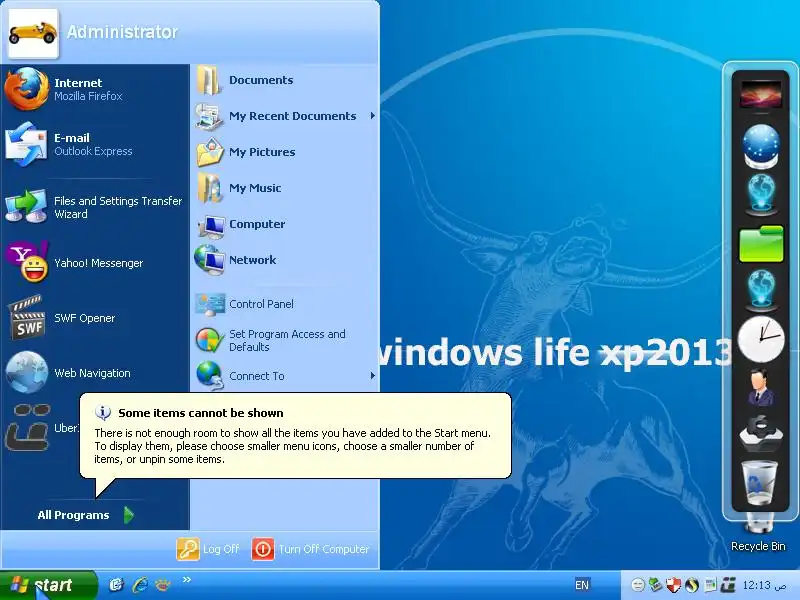Click the Uber sunglasses tray icon

click(x=728, y=585)
